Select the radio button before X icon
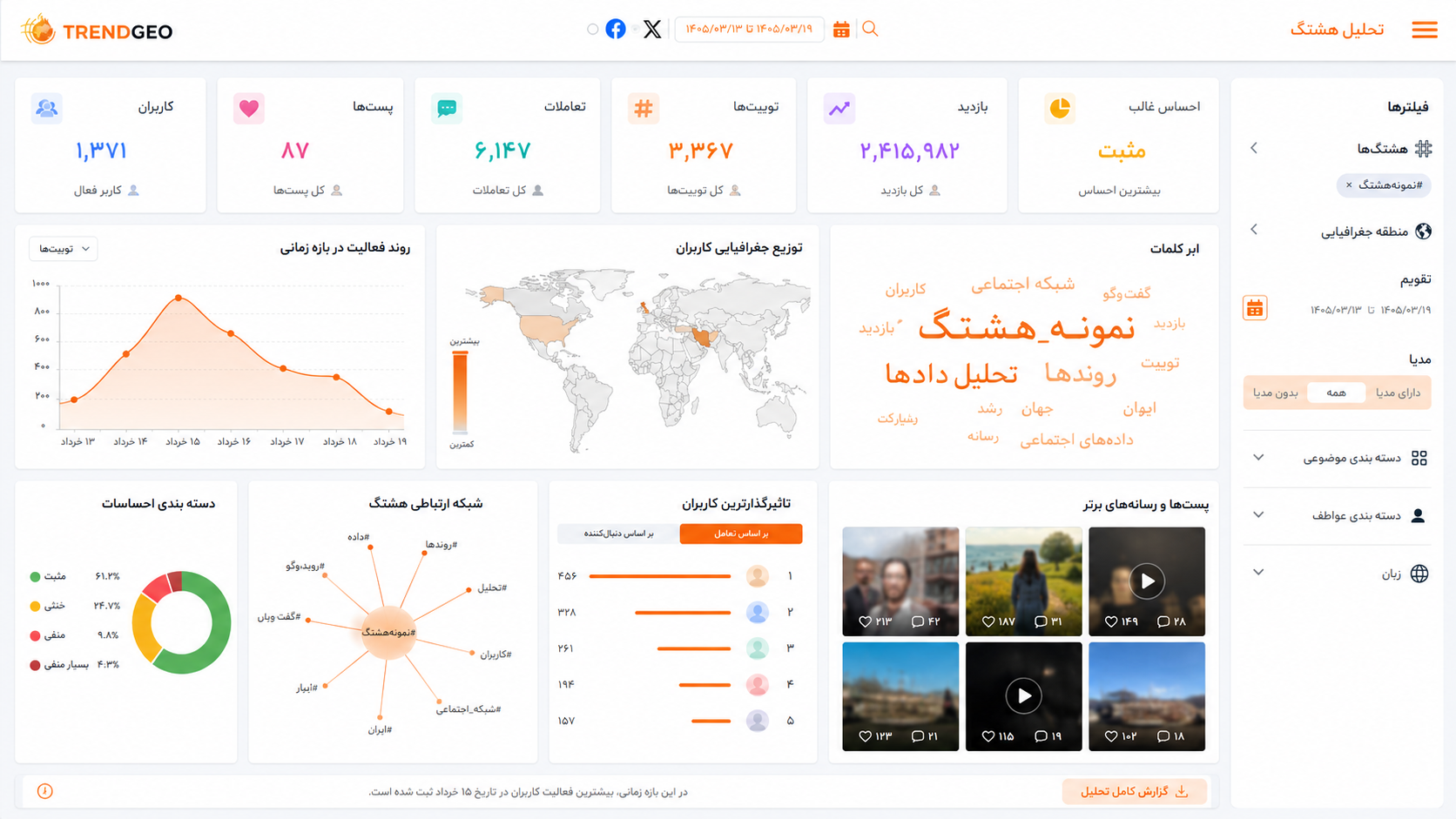This screenshot has width=1456, height=819. [x=634, y=30]
